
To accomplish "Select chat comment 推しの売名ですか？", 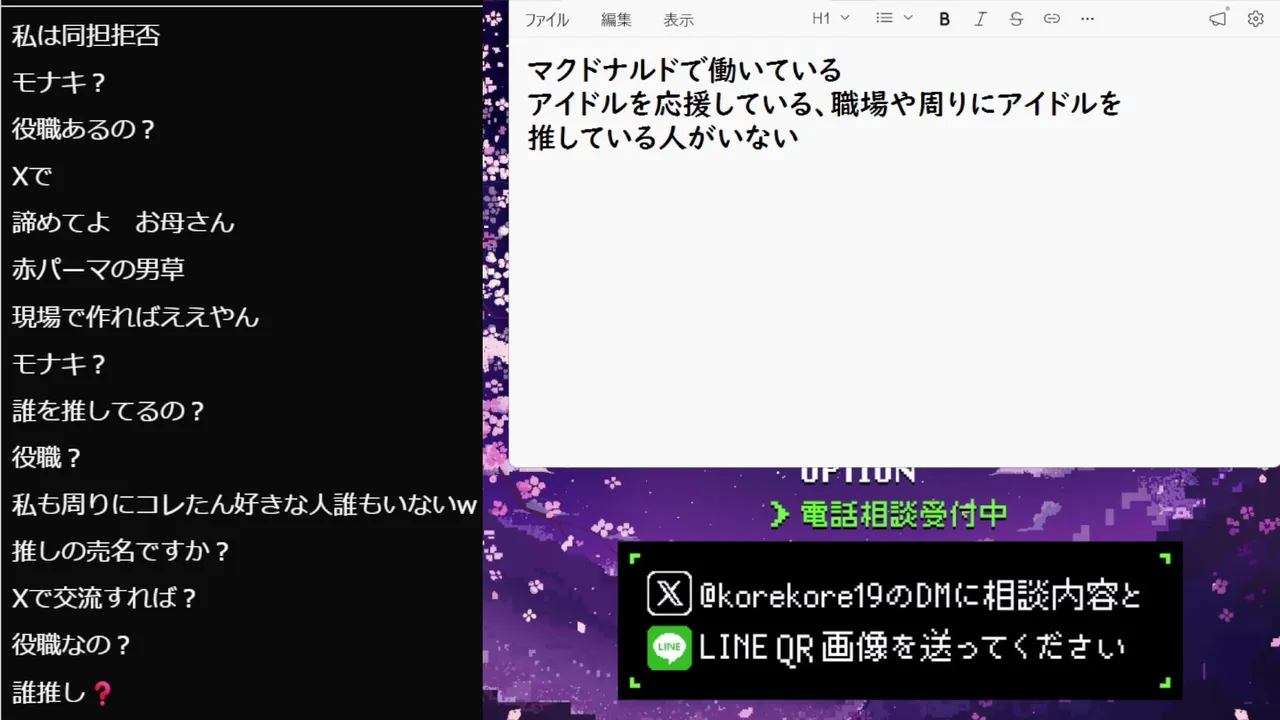I will coord(122,550).
